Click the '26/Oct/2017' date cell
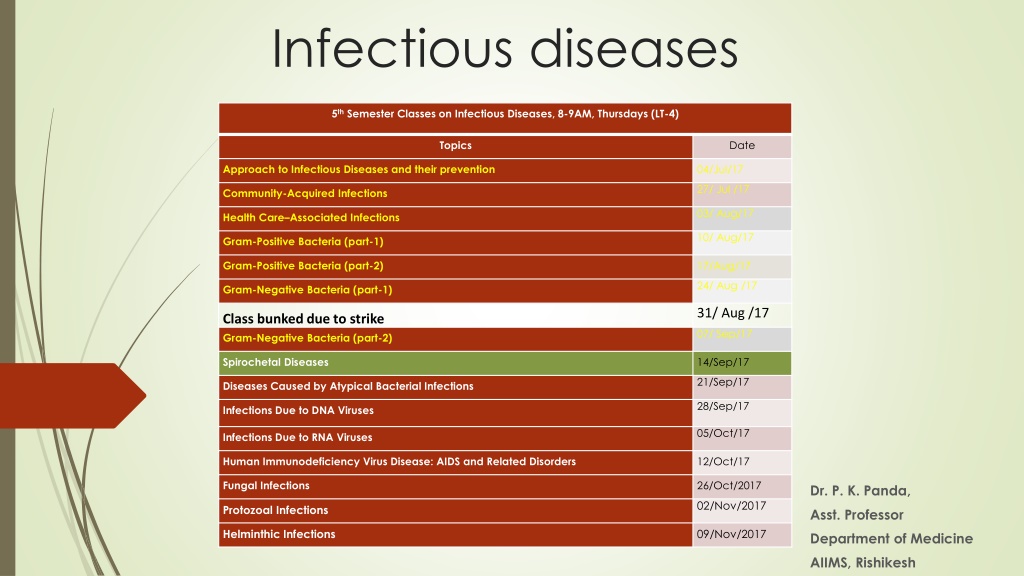This screenshot has width=1024, height=576. point(742,486)
